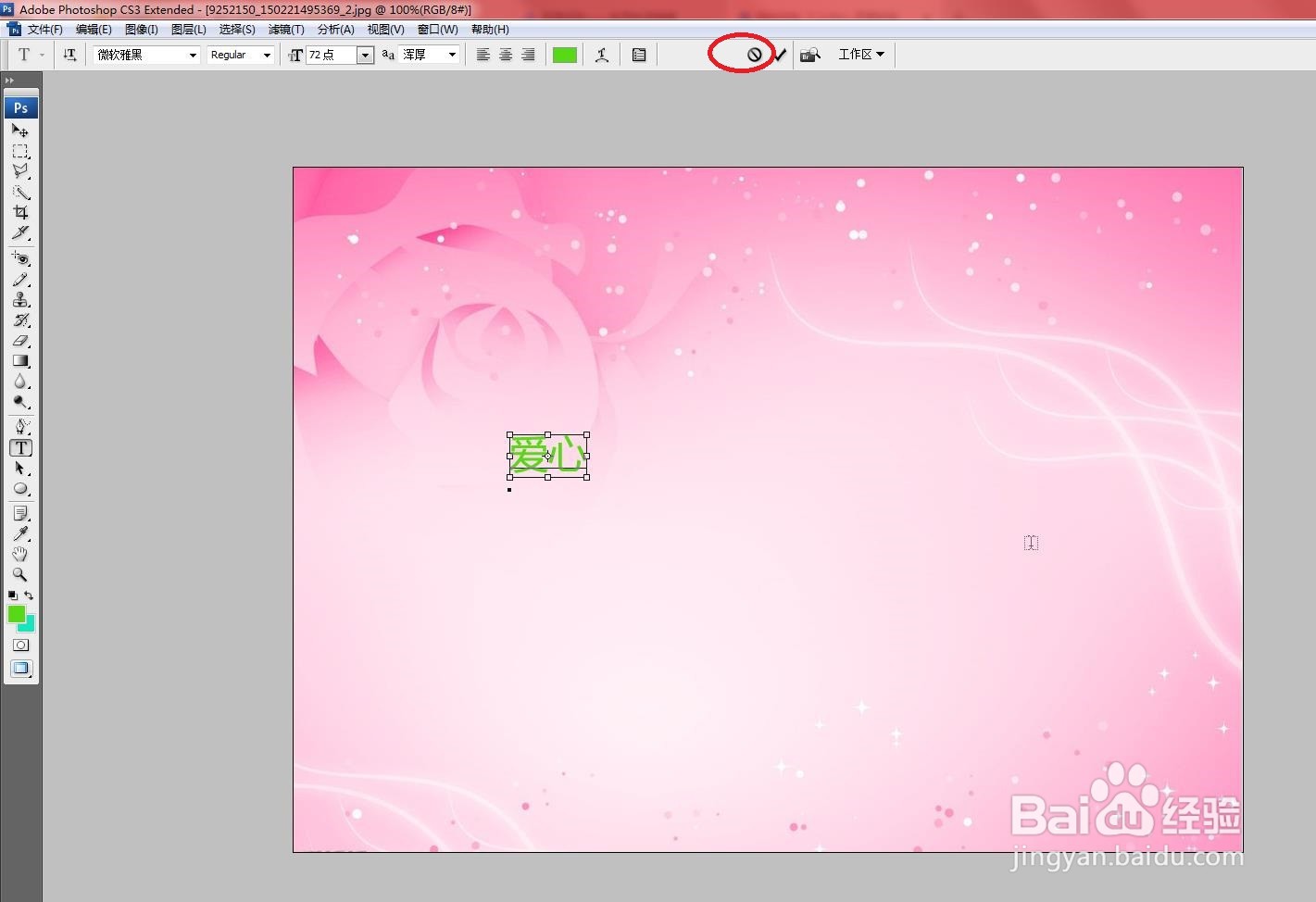Open the Type tool preset picker
This screenshot has height=902, width=1316.
(x=31, y=55)
